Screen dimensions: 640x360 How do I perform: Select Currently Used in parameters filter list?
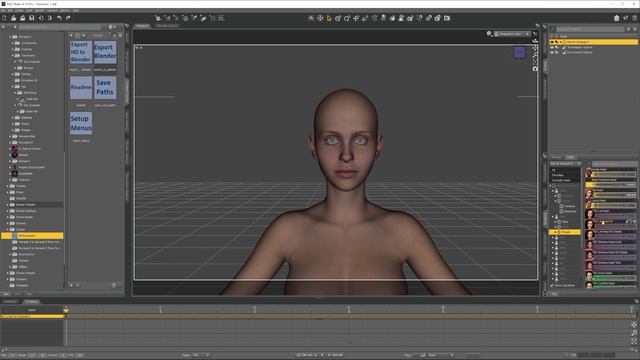click(x=561, y=180)
